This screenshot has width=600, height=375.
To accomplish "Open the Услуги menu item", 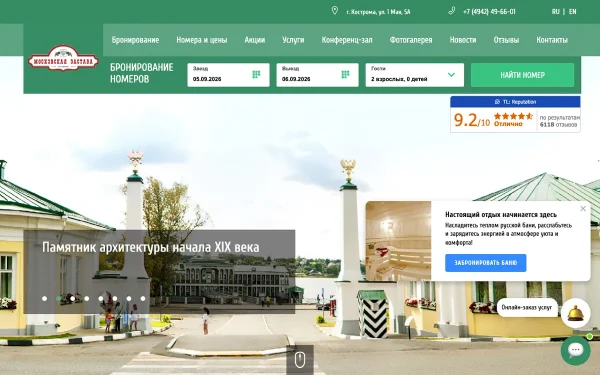I will click(293, 40).
